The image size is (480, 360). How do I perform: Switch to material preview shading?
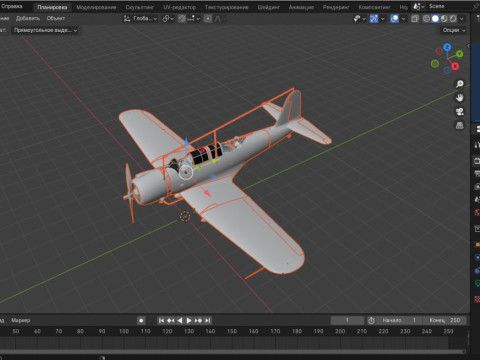pyautogui.click(x=444, y=19)
